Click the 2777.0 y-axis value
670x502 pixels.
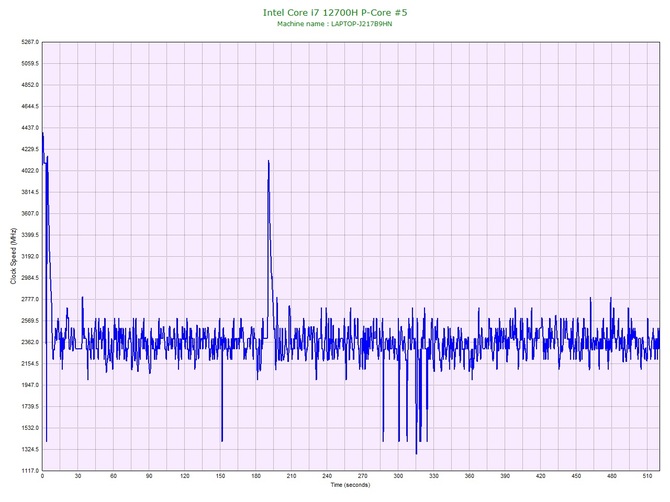click(x=30, y=299)
